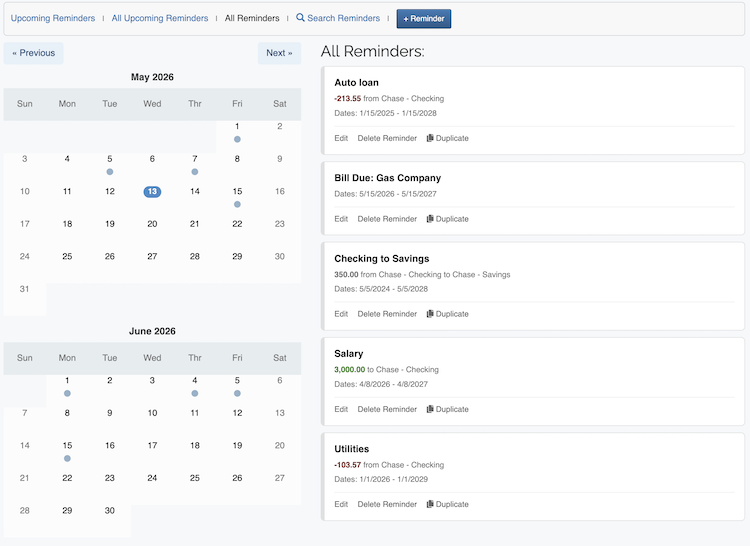Delete the Utilities reminder
The width and height of the screenshot is (750, 546).
coord(387,504)
